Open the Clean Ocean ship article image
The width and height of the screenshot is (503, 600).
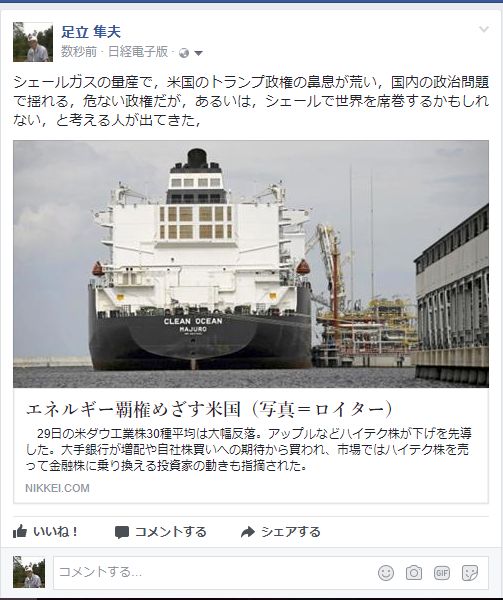(251, 264)
